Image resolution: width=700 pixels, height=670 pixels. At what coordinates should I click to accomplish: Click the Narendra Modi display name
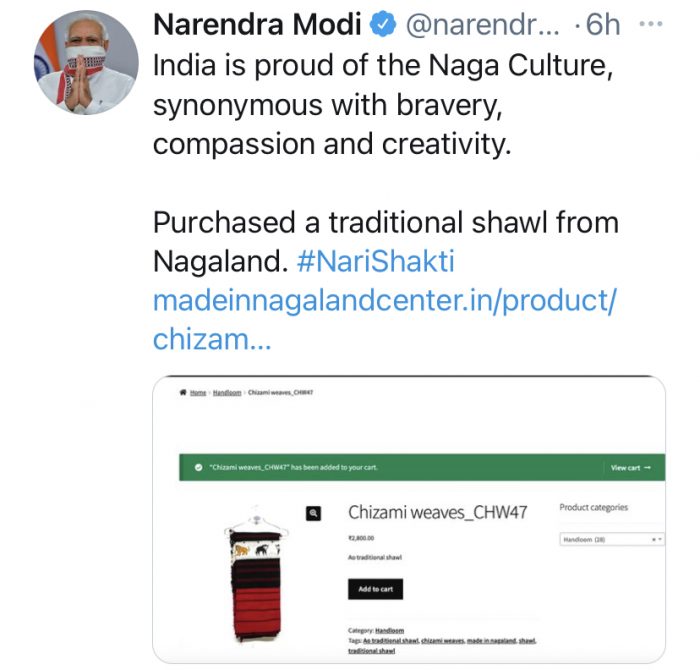coord(256,26)
